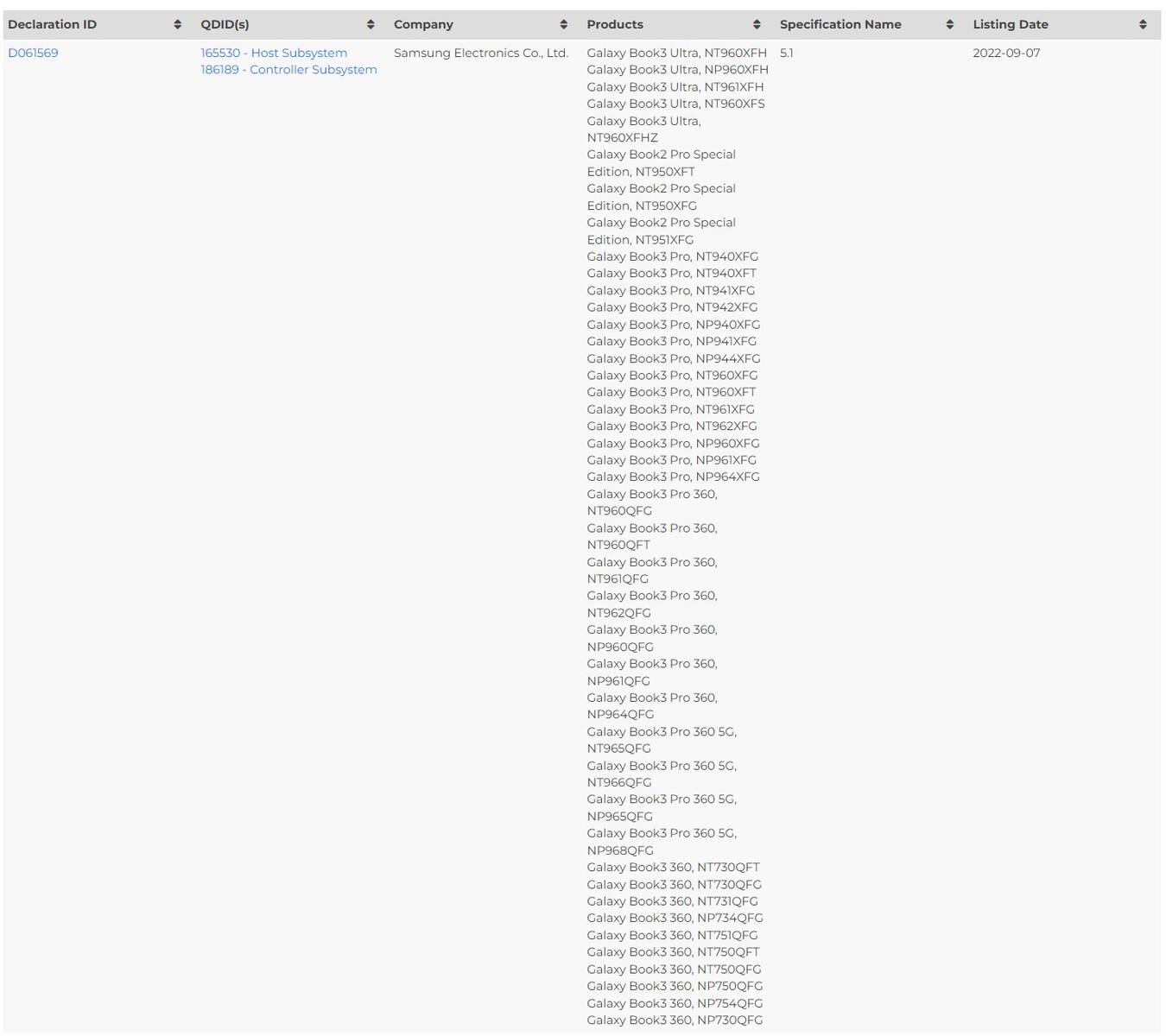
Task: Select the Specification Name header label
Action: point(840,25)
